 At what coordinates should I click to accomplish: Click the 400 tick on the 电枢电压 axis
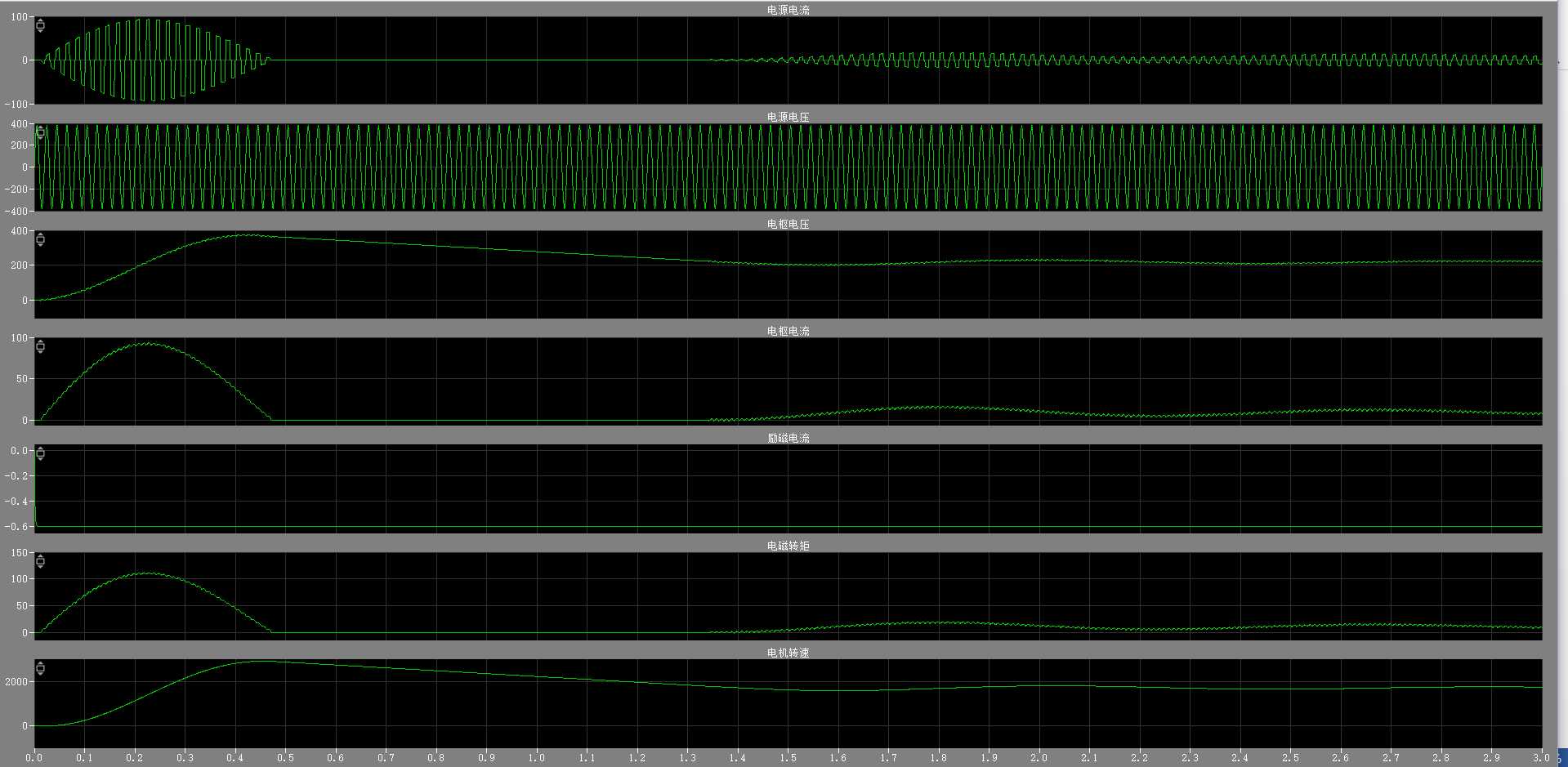tap(19, 231)
